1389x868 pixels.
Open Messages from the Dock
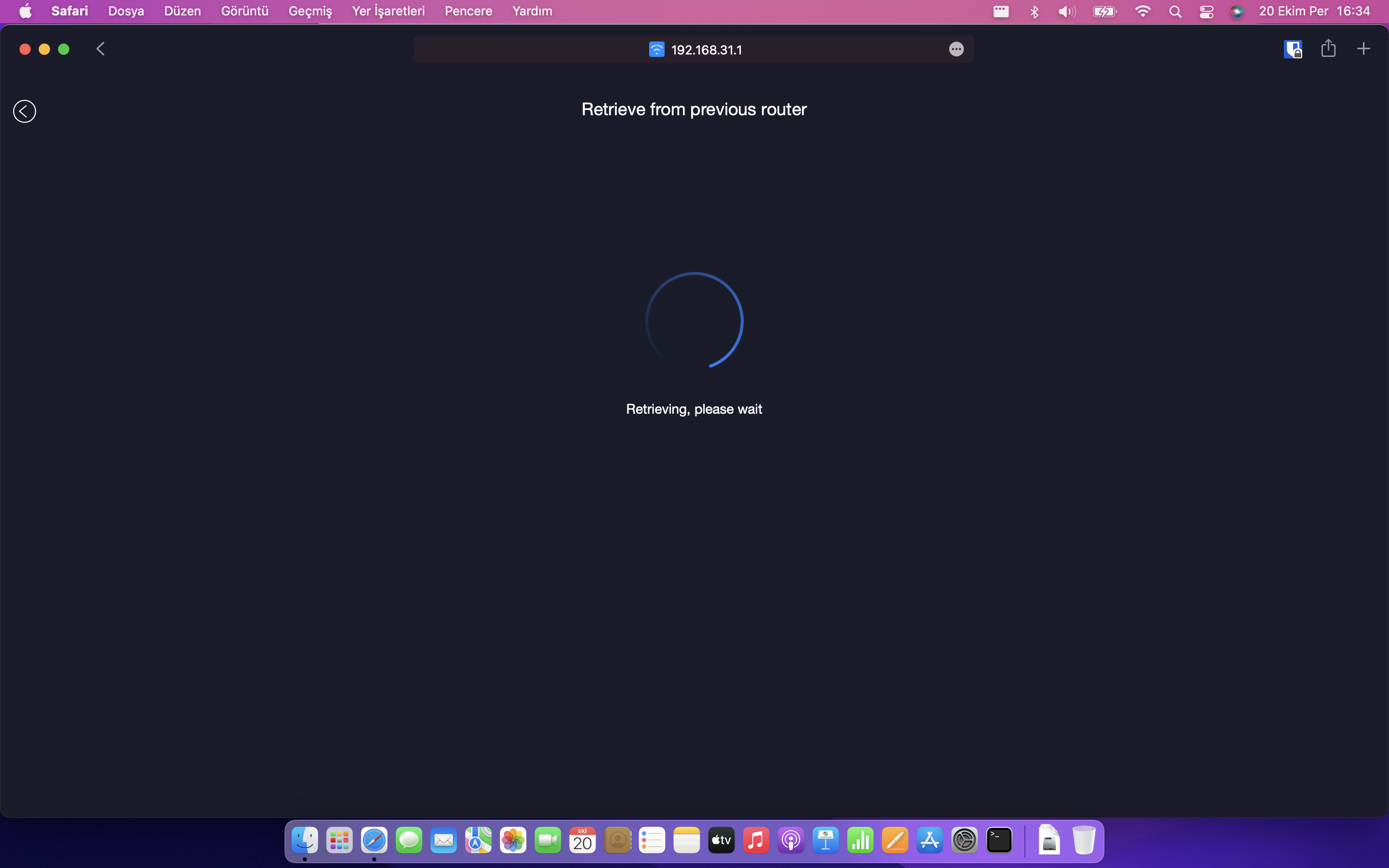tap(409, 841)
